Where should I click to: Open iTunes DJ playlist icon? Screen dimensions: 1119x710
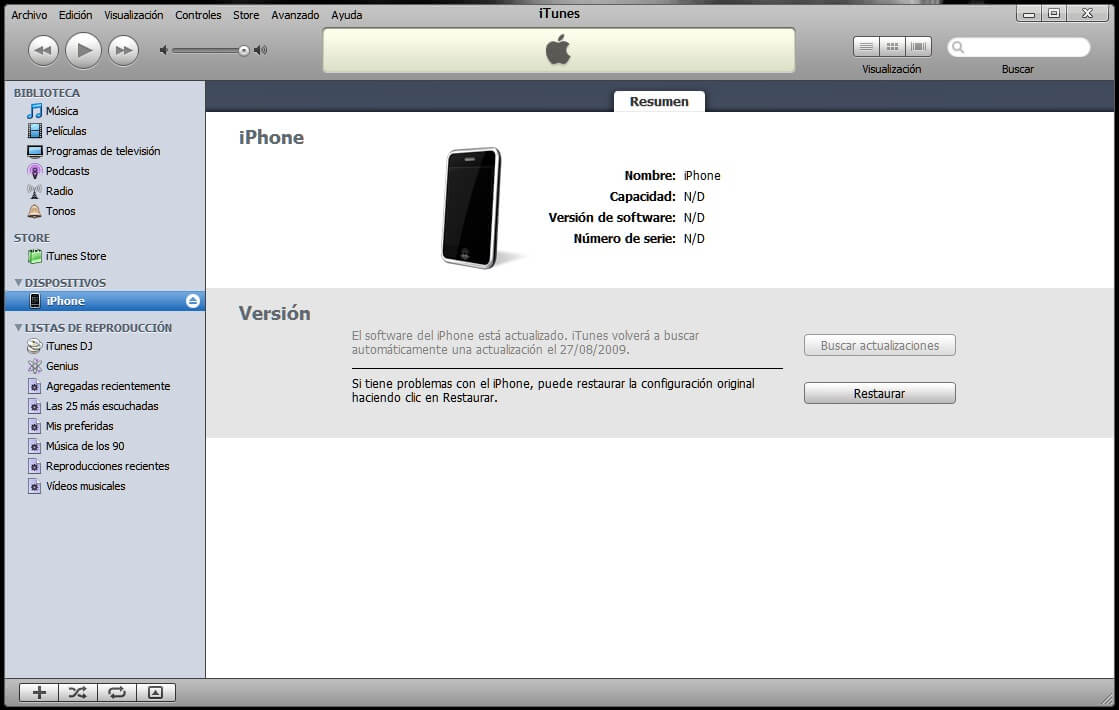(x=34, y=346)
